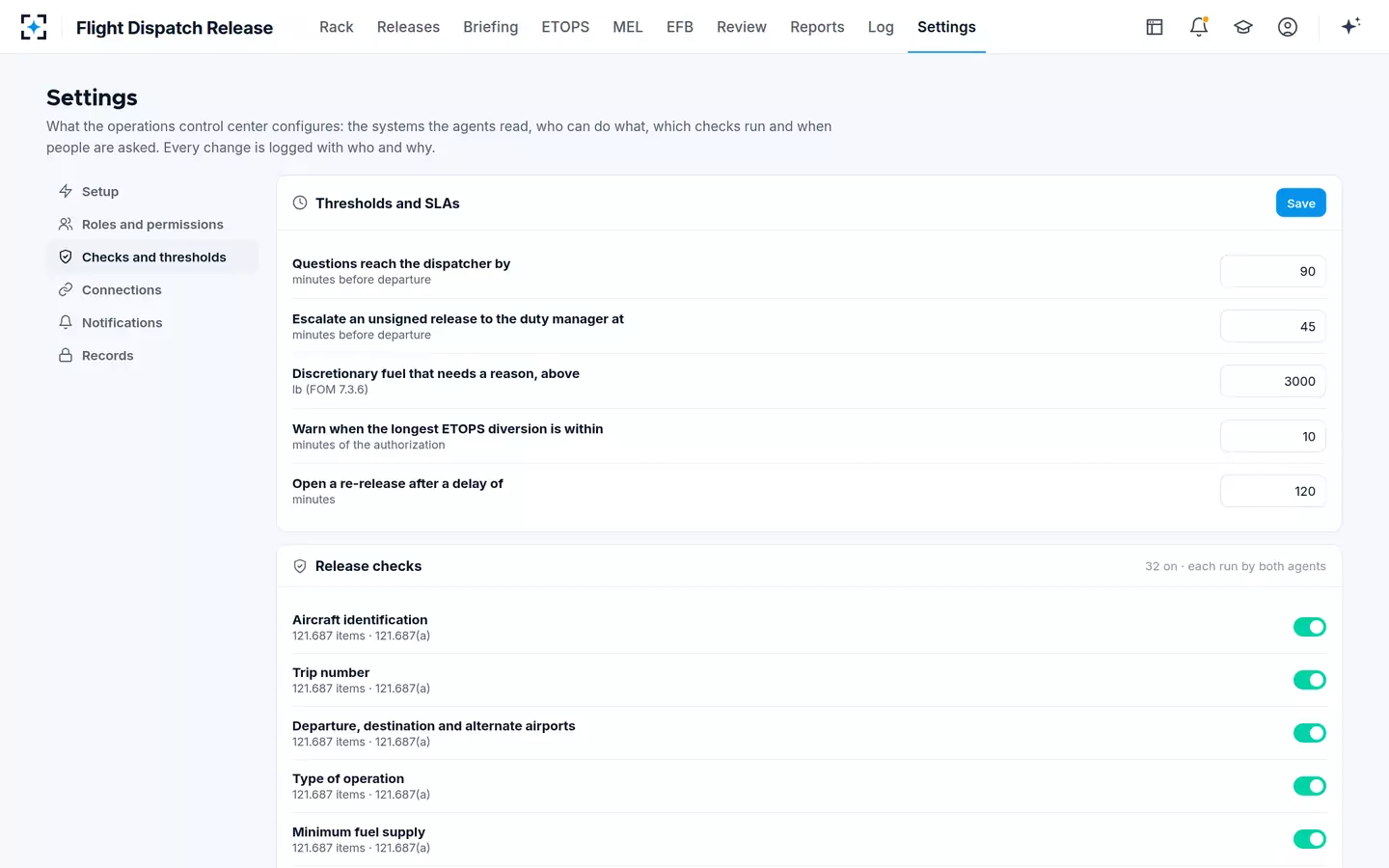Open Roles and permissions settings section
This screenshot has width=1389, height=868.
pos(152,224)
